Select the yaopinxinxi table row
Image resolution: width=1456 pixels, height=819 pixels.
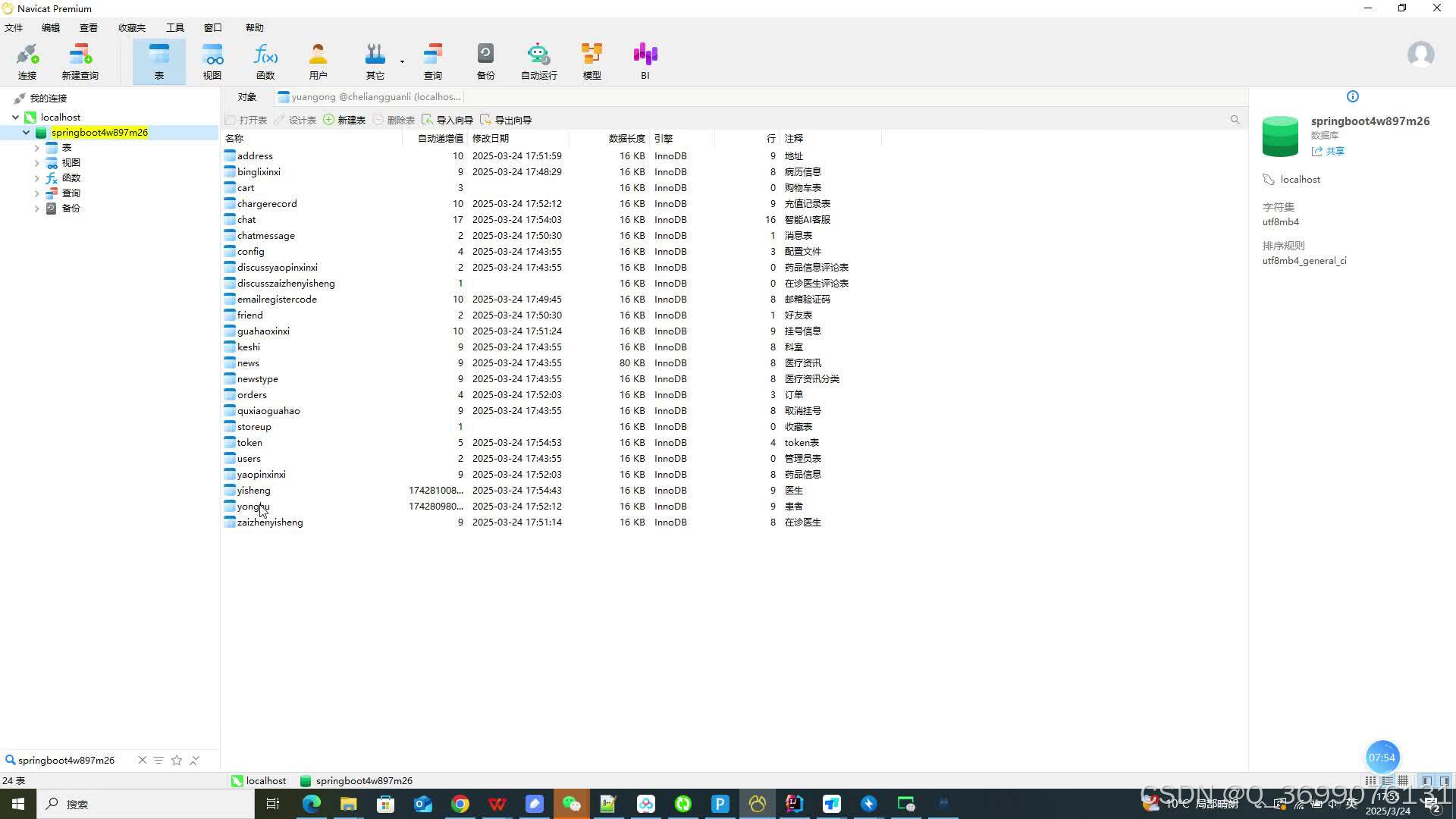[261, 475]
